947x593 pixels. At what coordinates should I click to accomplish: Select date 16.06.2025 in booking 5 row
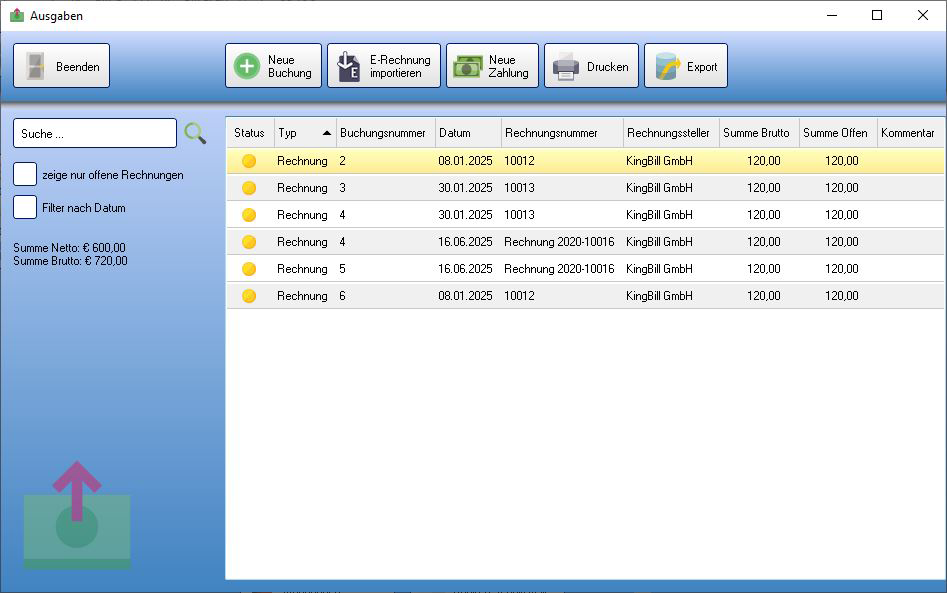[465, 269]
